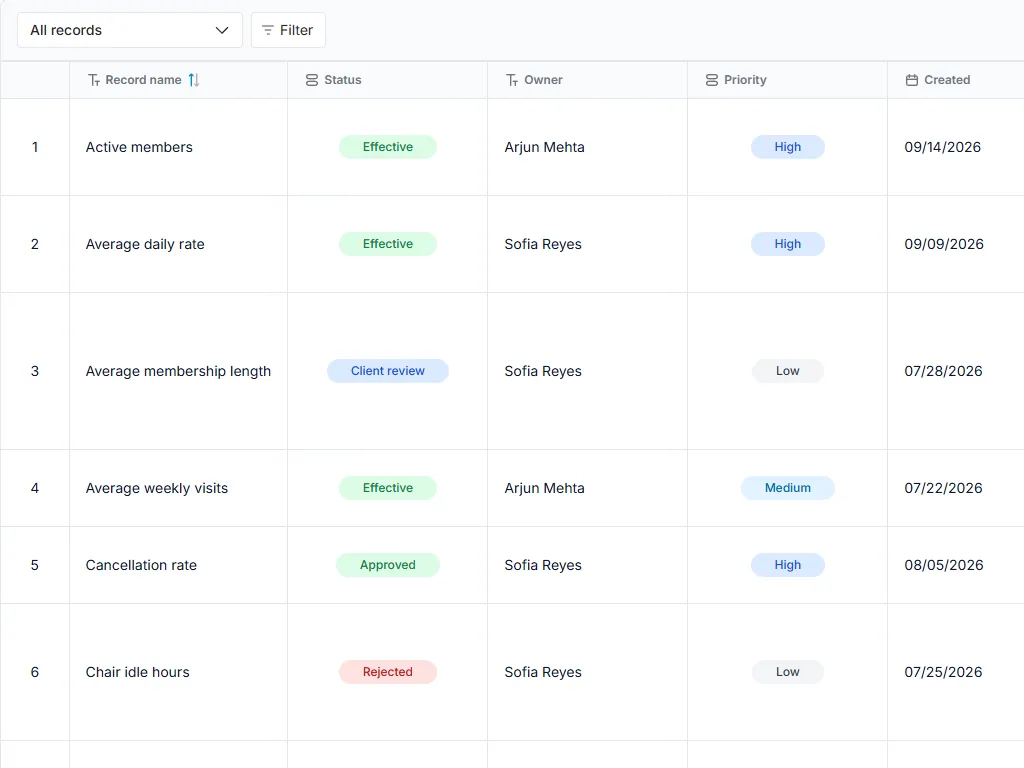This screenshot has height=768, width=1024.
Task: Sort by the Record name sort arrows
Action: coord(194,80)
